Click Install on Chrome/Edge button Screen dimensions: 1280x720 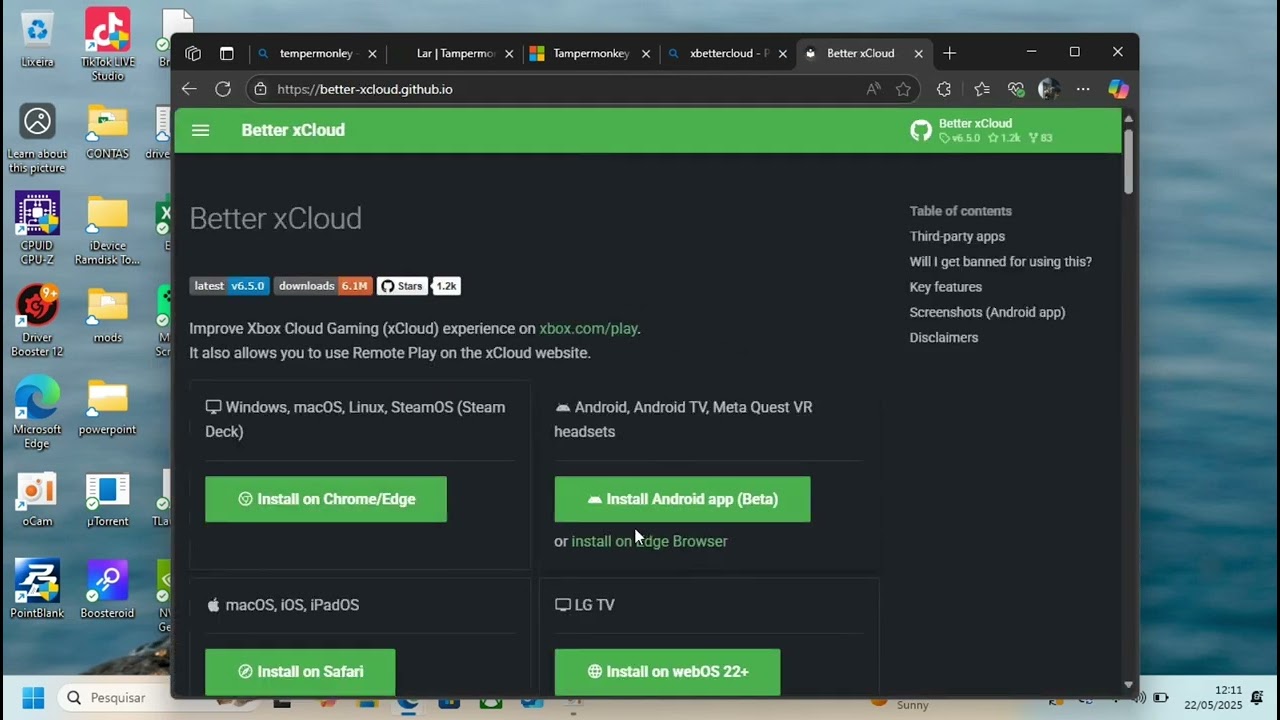(326, 499)
